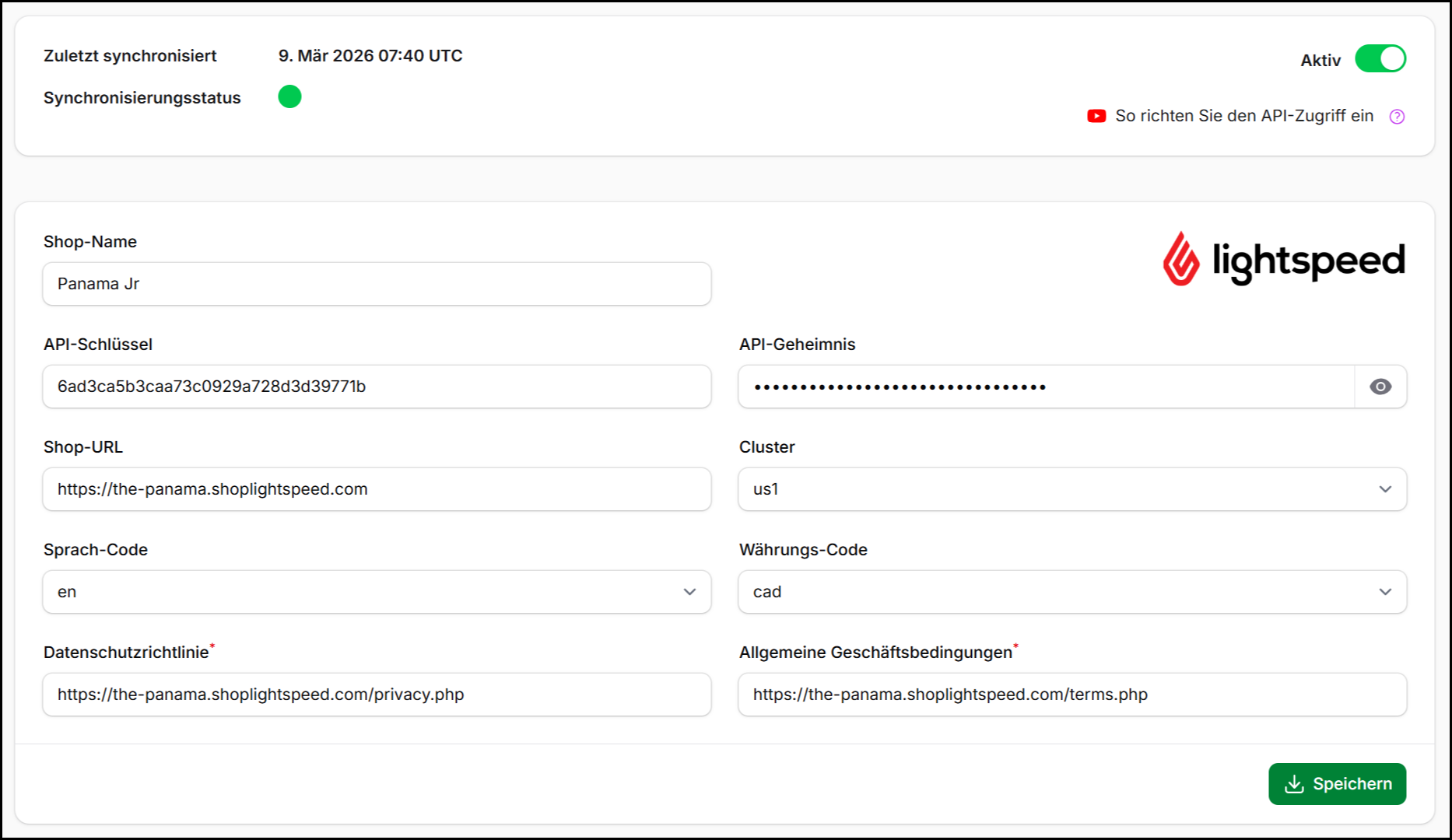The width and height of the screenshot is (1452, 840).
Task: Click the purple help question mark icon
Action: coord(1397,117)
